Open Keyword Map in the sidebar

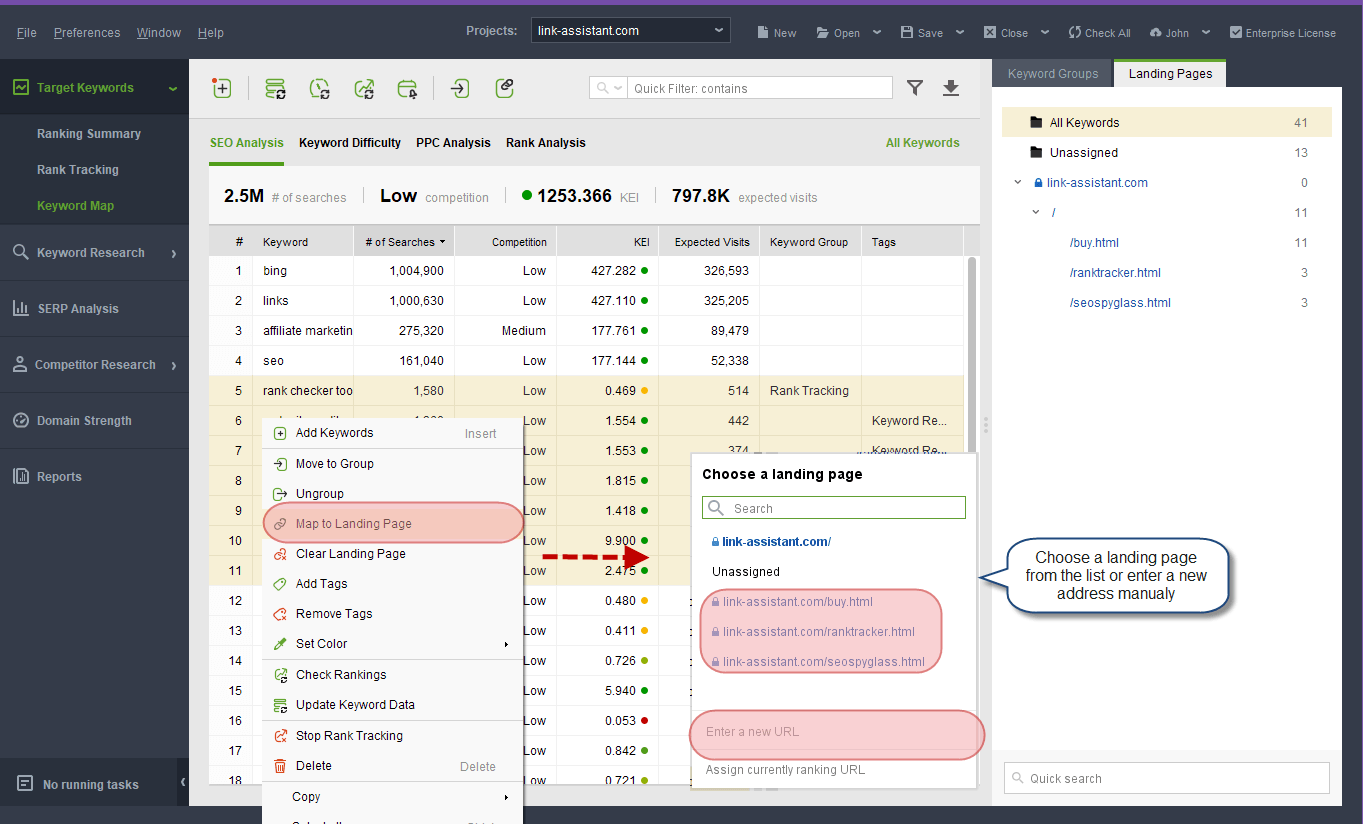pyautogui.click(x=76, y=206)
